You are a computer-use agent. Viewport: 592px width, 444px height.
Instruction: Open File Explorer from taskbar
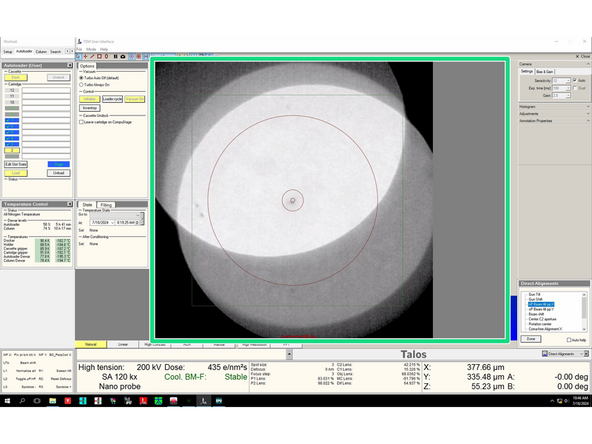52,401
